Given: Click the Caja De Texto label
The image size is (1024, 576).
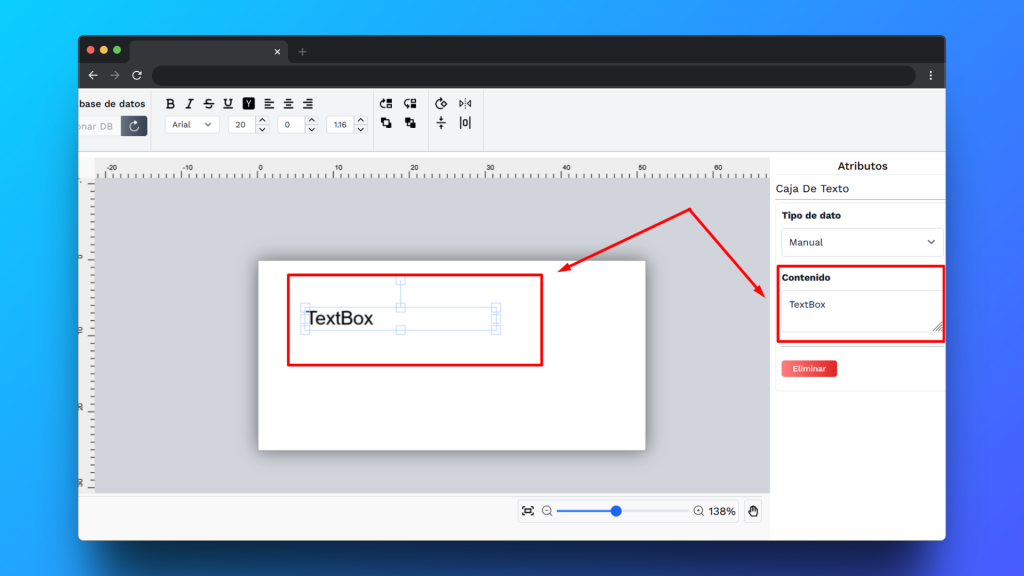Looking at the screenshot, I should click(812, 188).
